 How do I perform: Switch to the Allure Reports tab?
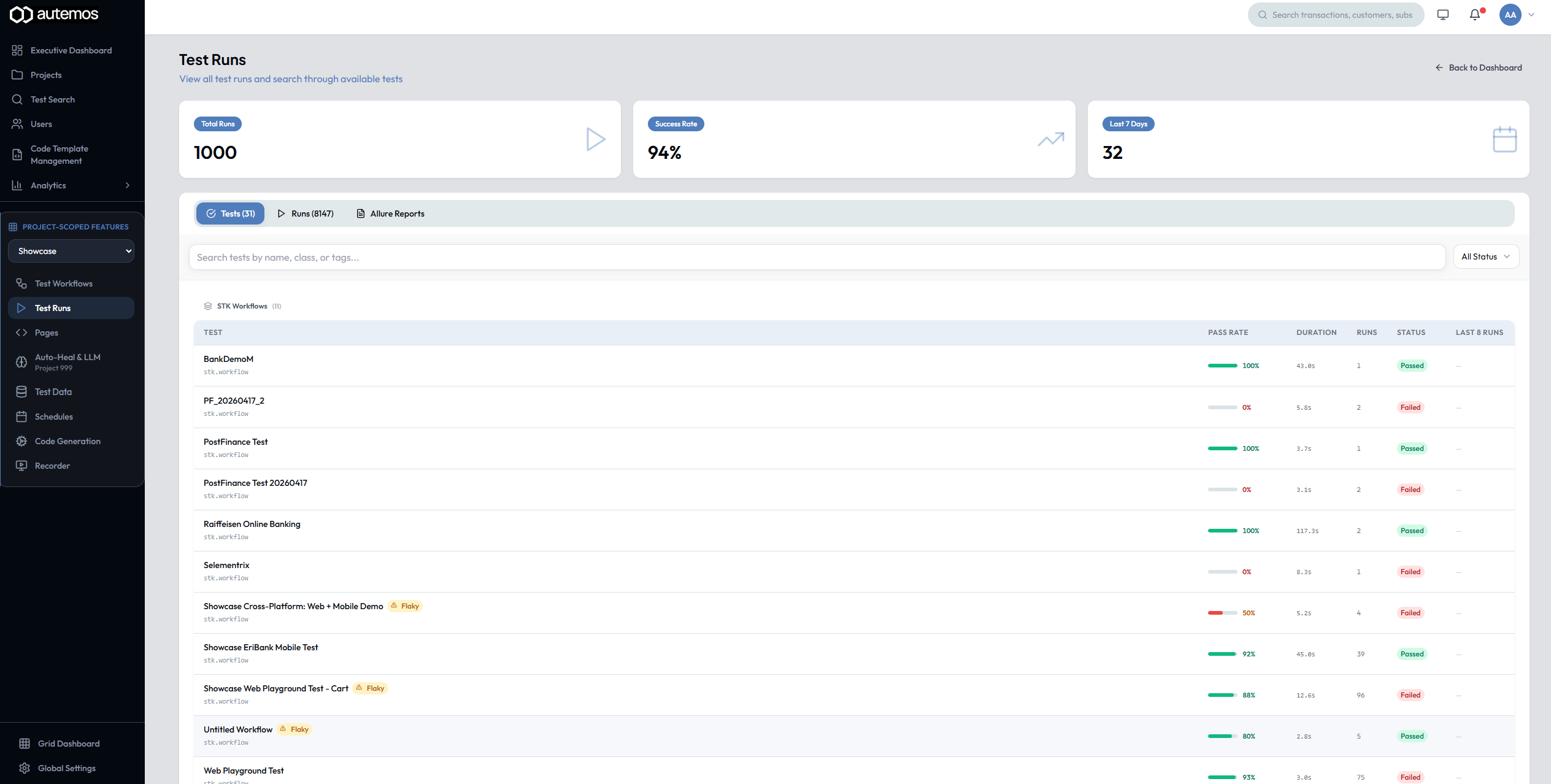pos(391,213)
